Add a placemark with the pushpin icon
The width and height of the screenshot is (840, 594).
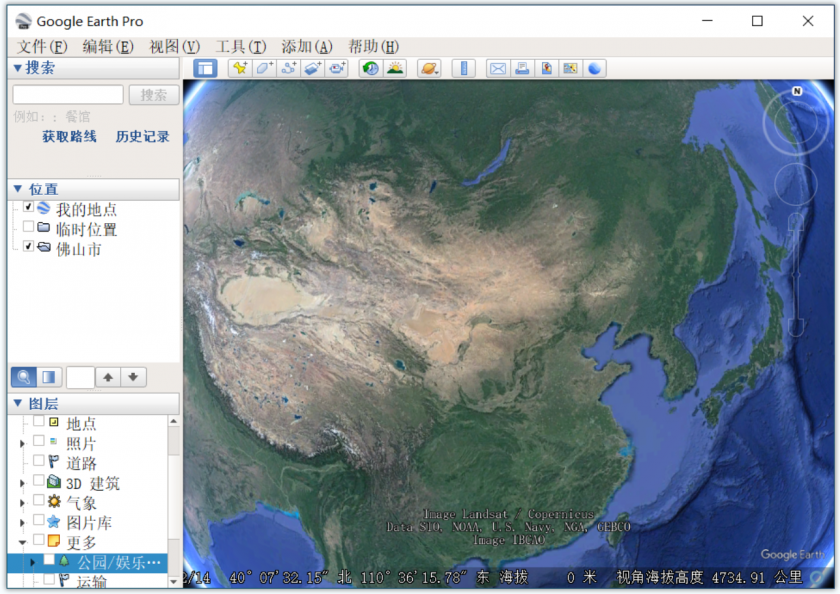240,69
